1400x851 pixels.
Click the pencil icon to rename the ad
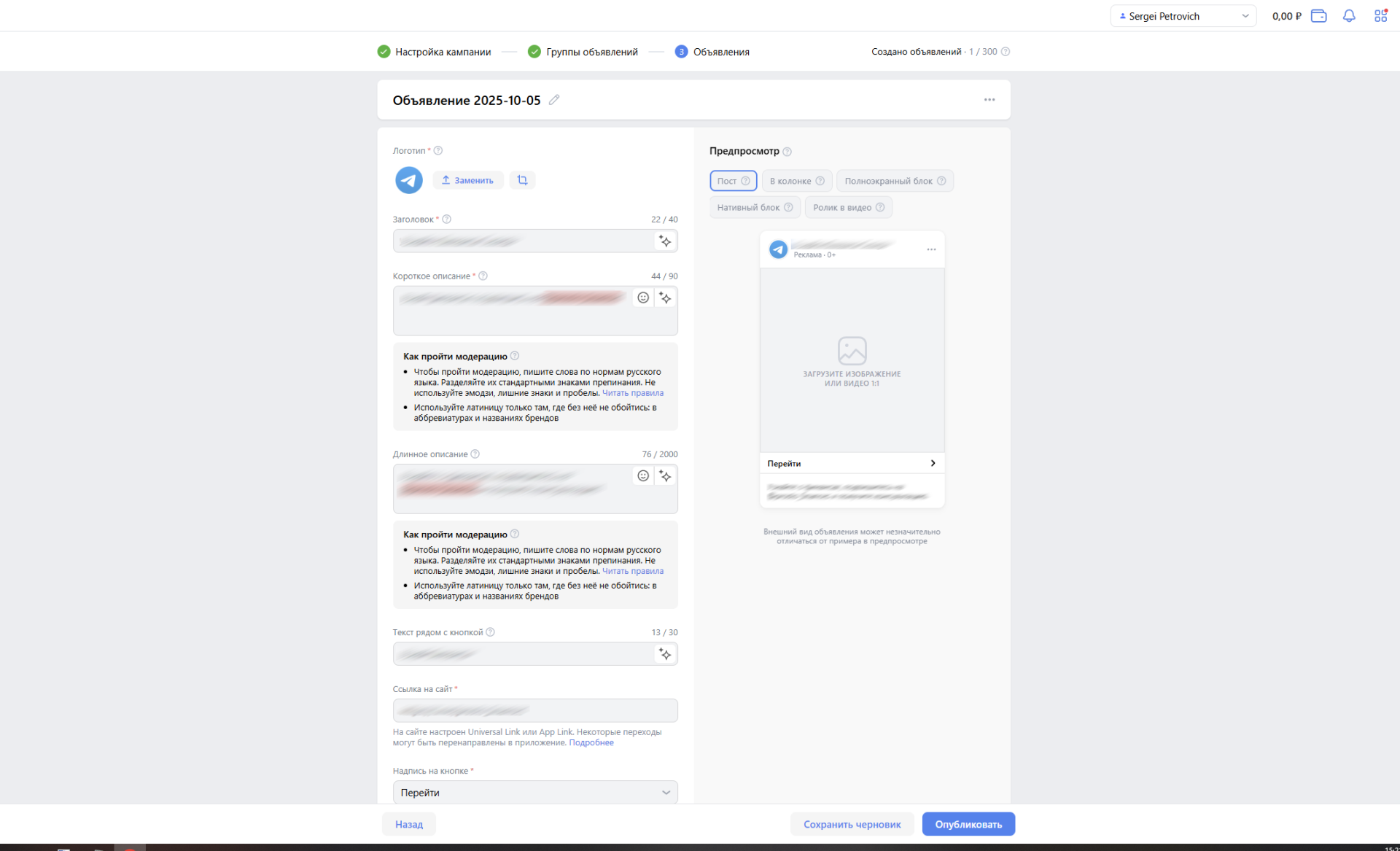(x=554, y=100)
